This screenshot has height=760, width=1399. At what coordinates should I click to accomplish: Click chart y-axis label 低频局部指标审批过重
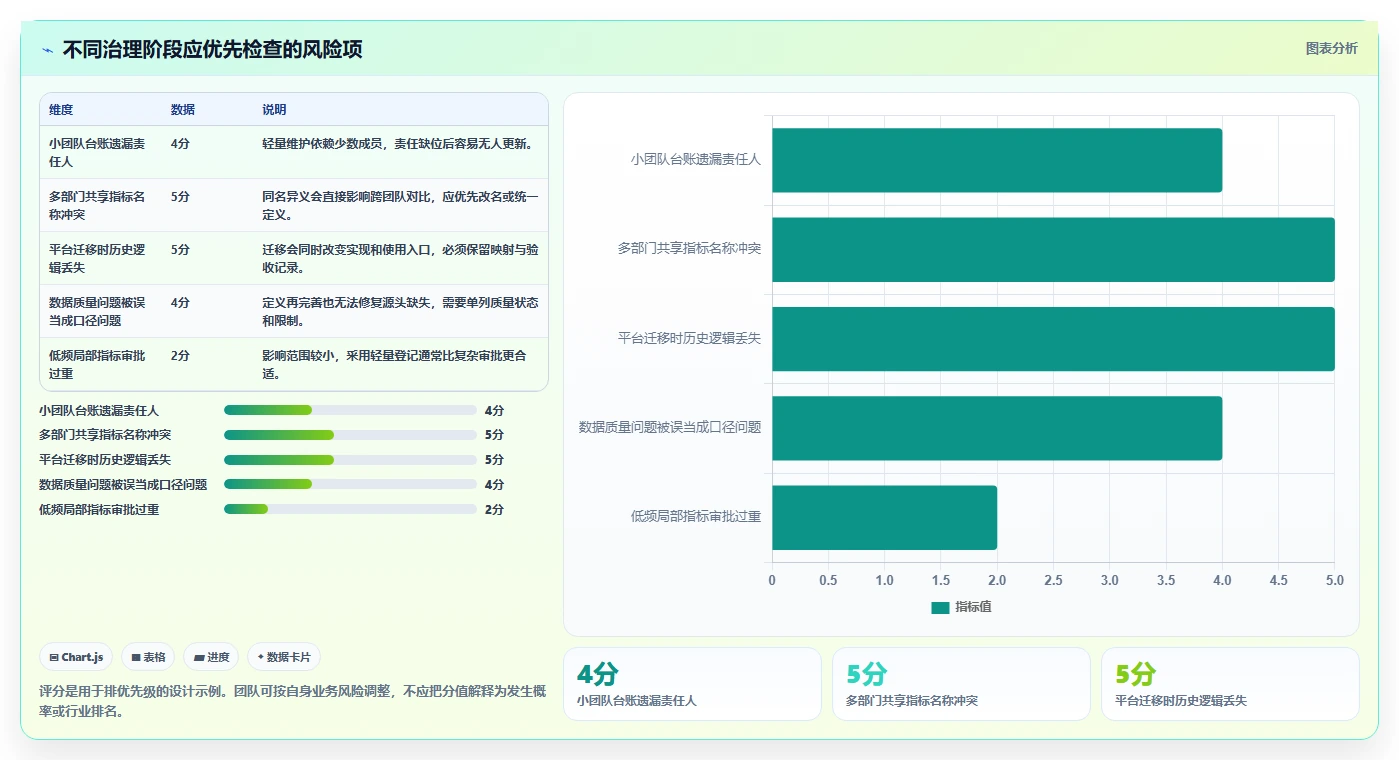pos(696,517)
